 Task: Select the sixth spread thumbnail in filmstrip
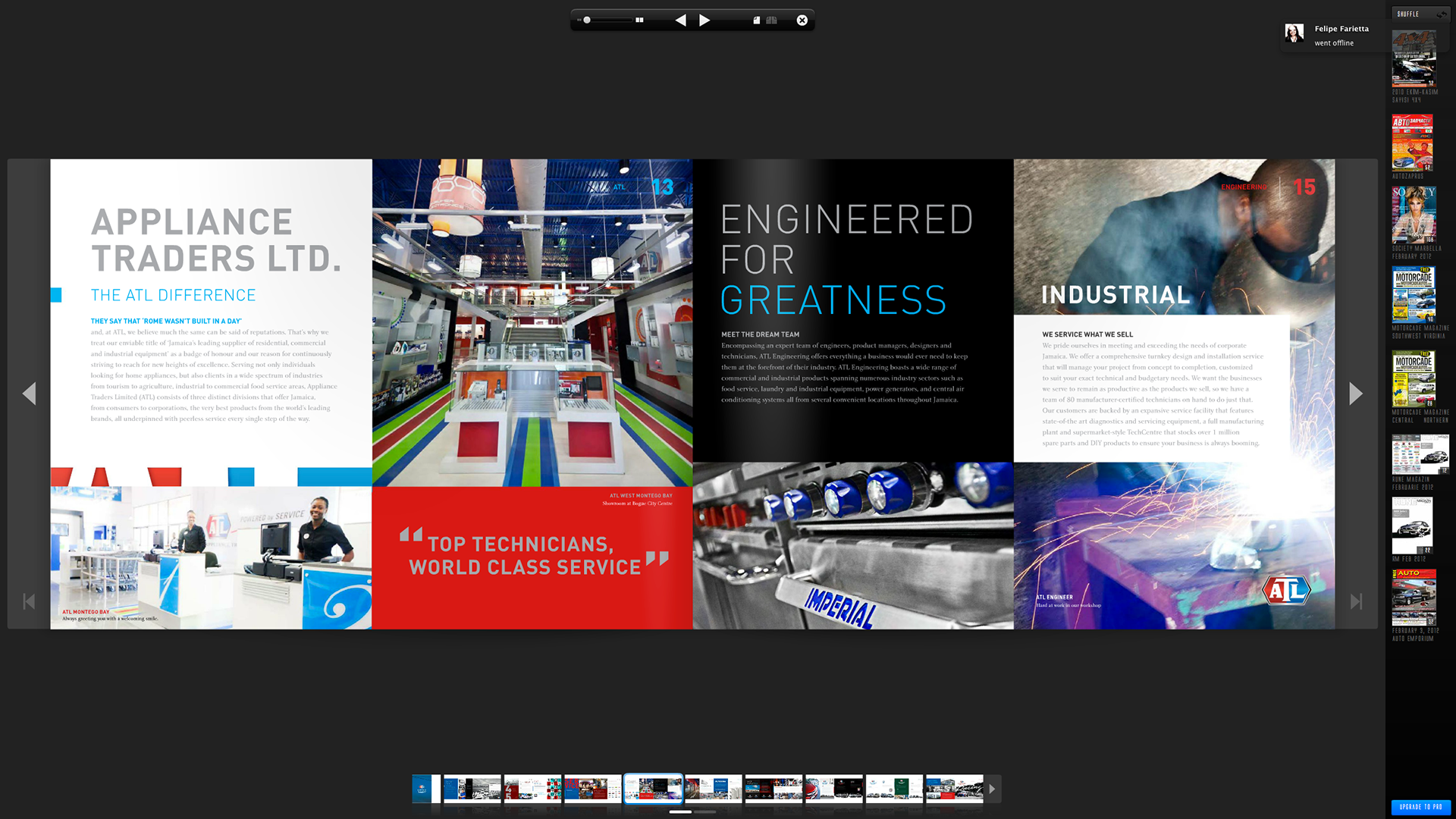pyautogui.click(x=714, y=789)
